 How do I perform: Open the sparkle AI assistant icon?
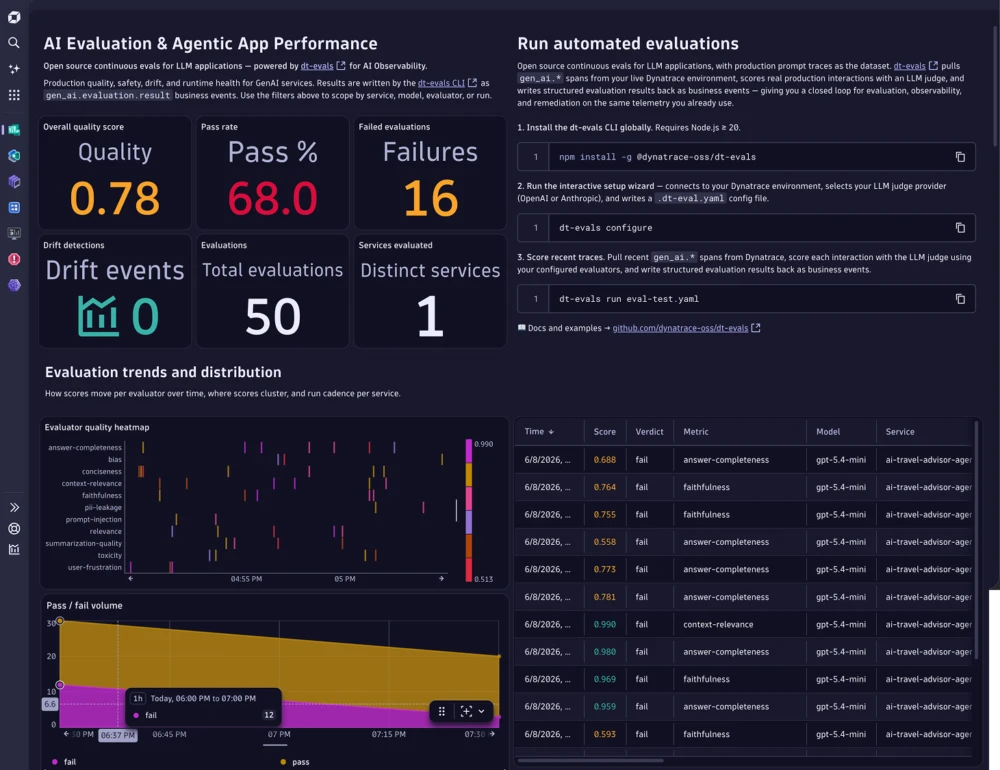tap(14, 69)
